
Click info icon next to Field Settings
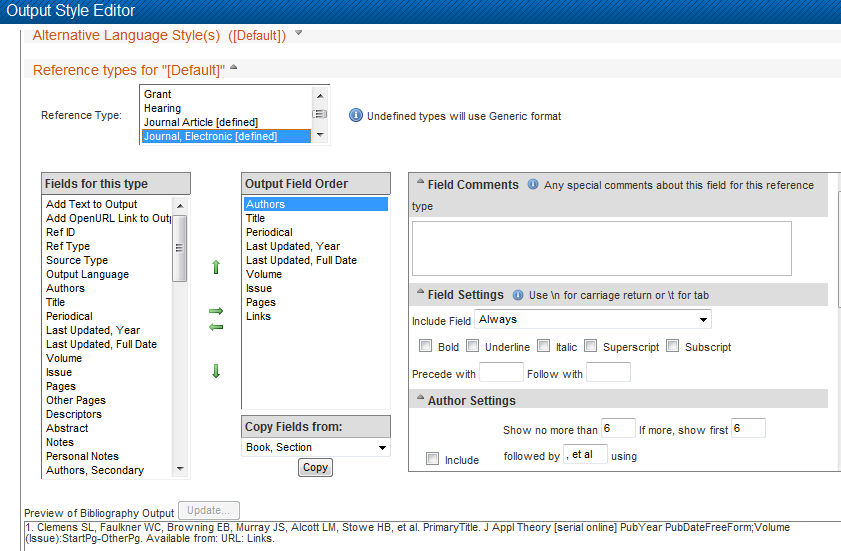coord(518,295)
